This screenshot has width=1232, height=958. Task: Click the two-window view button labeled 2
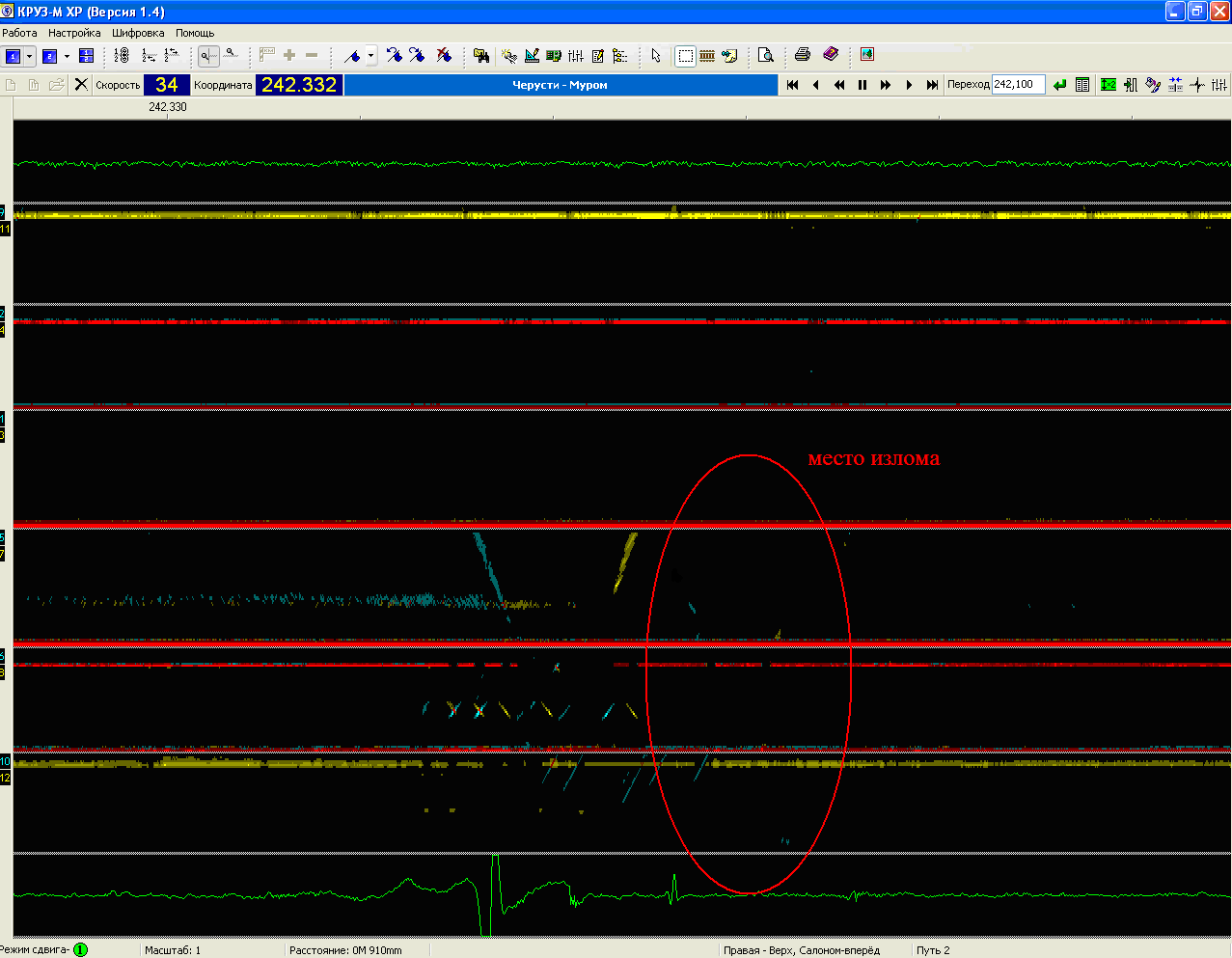click(50, 56)
